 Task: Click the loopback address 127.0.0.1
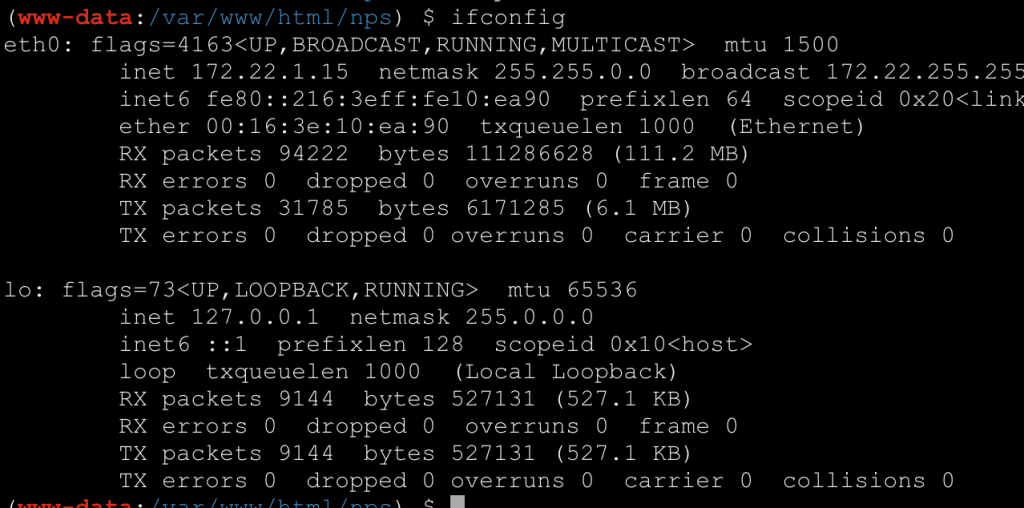255,317
